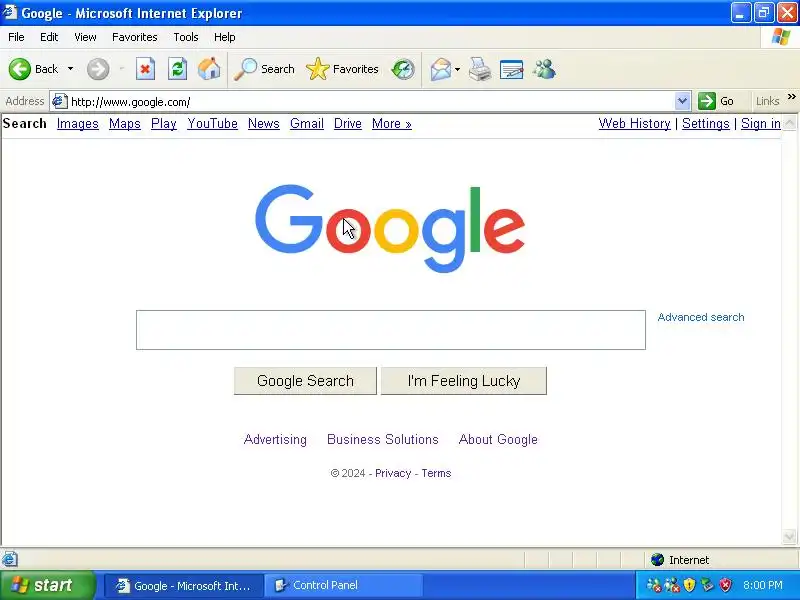Open the Advertising link
Viewport: 800px width, 600px height.
275,439
